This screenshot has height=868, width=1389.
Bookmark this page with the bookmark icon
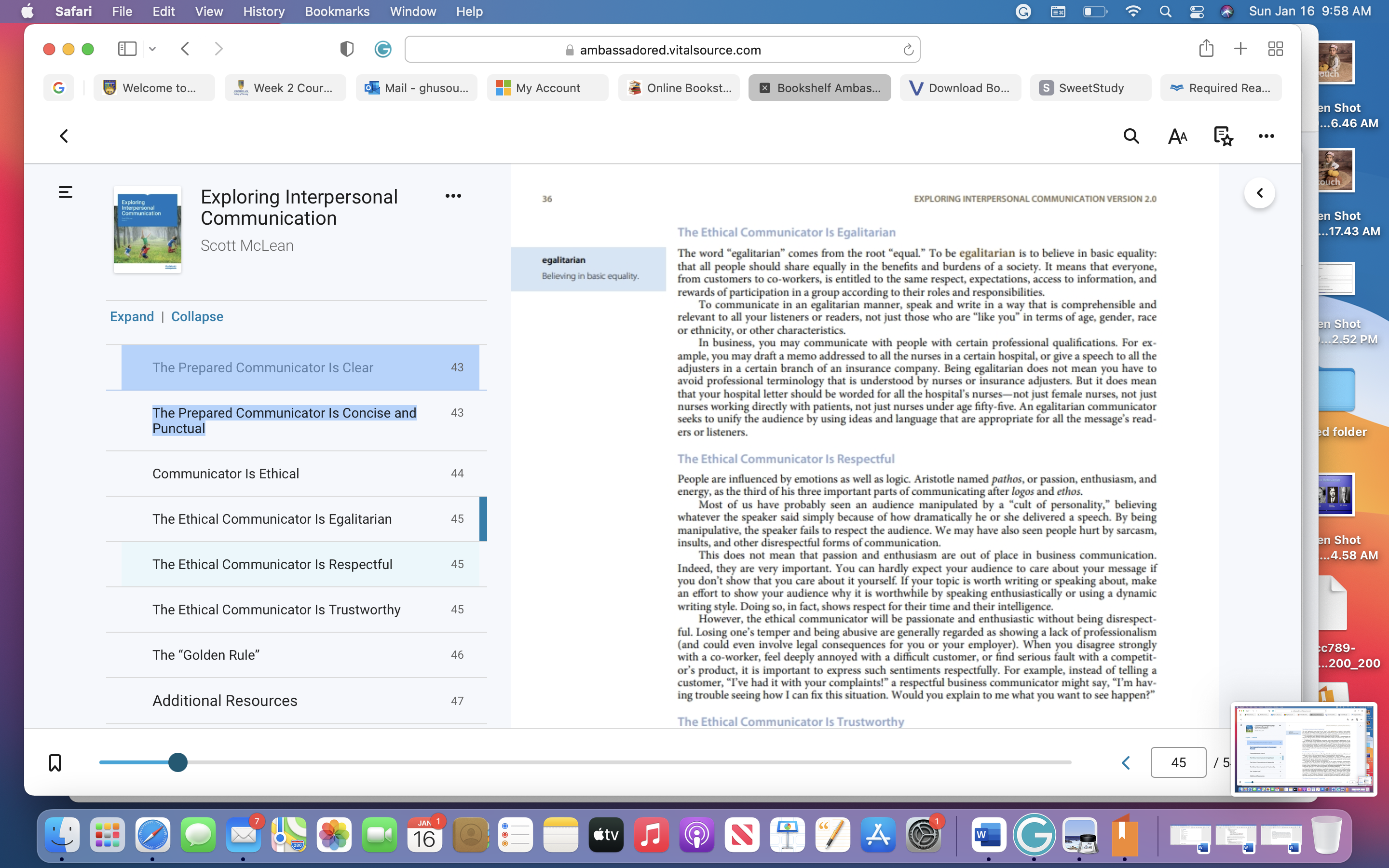click(x=55, y=762)
